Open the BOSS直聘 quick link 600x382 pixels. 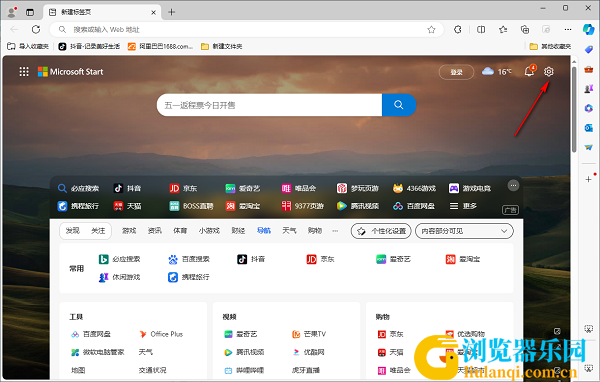[191, 206]
